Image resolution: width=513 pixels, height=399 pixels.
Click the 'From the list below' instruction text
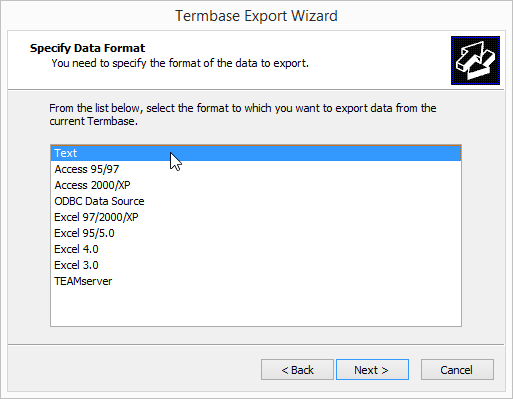point(243,114)
